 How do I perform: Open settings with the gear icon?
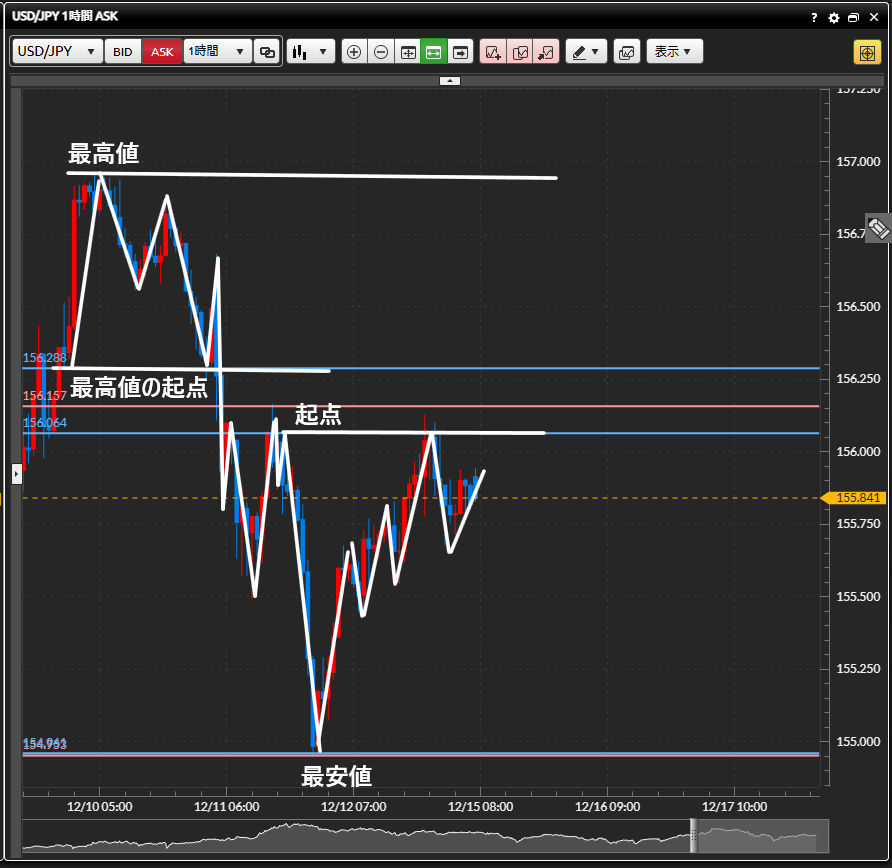click(833, 18)
